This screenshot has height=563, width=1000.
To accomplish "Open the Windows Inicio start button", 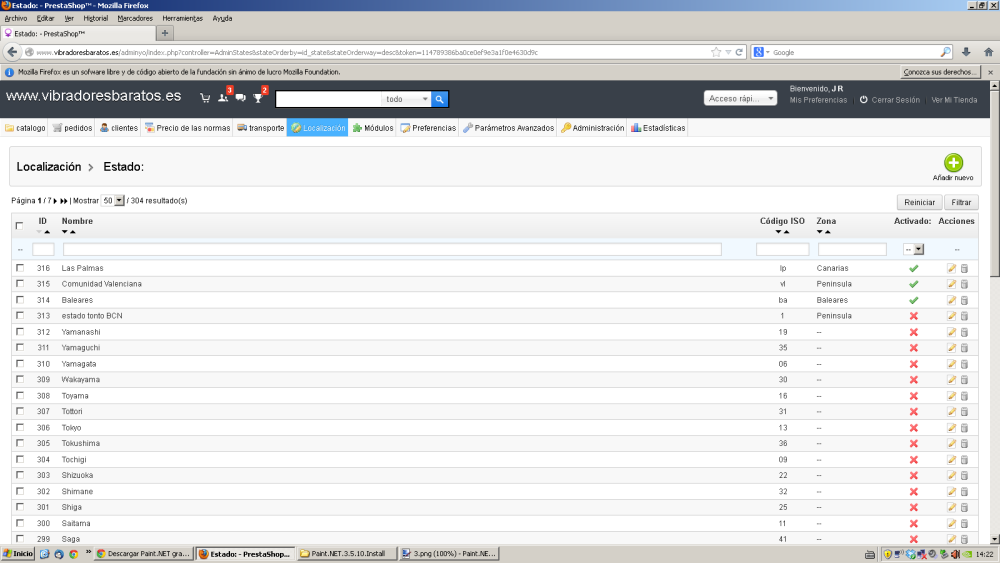I will [18, 553].
